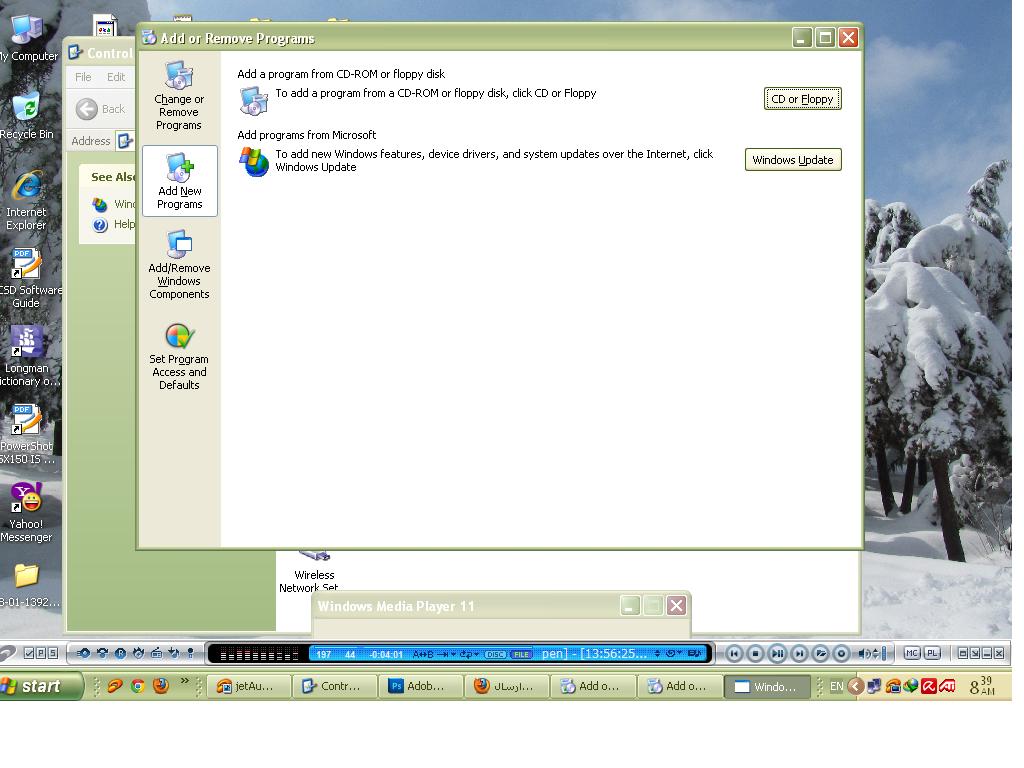Open File menu in Control Panel window

(83, 77)
